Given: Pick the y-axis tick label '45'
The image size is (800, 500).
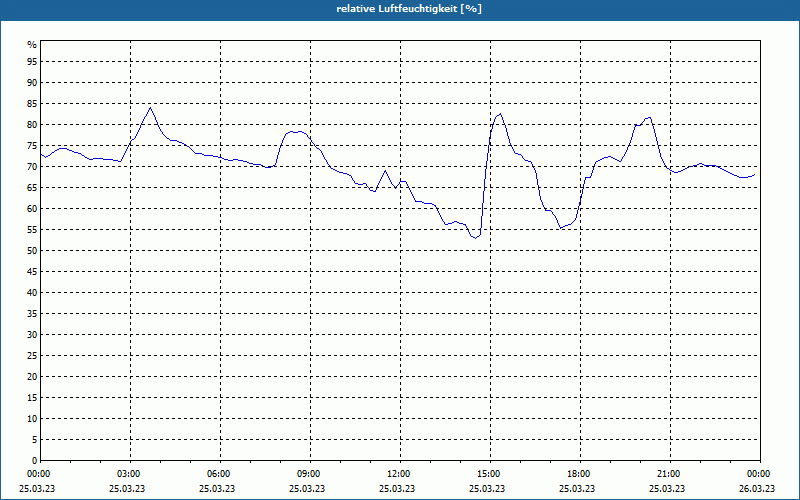Looking at the screenshot, I should point(32,271).
